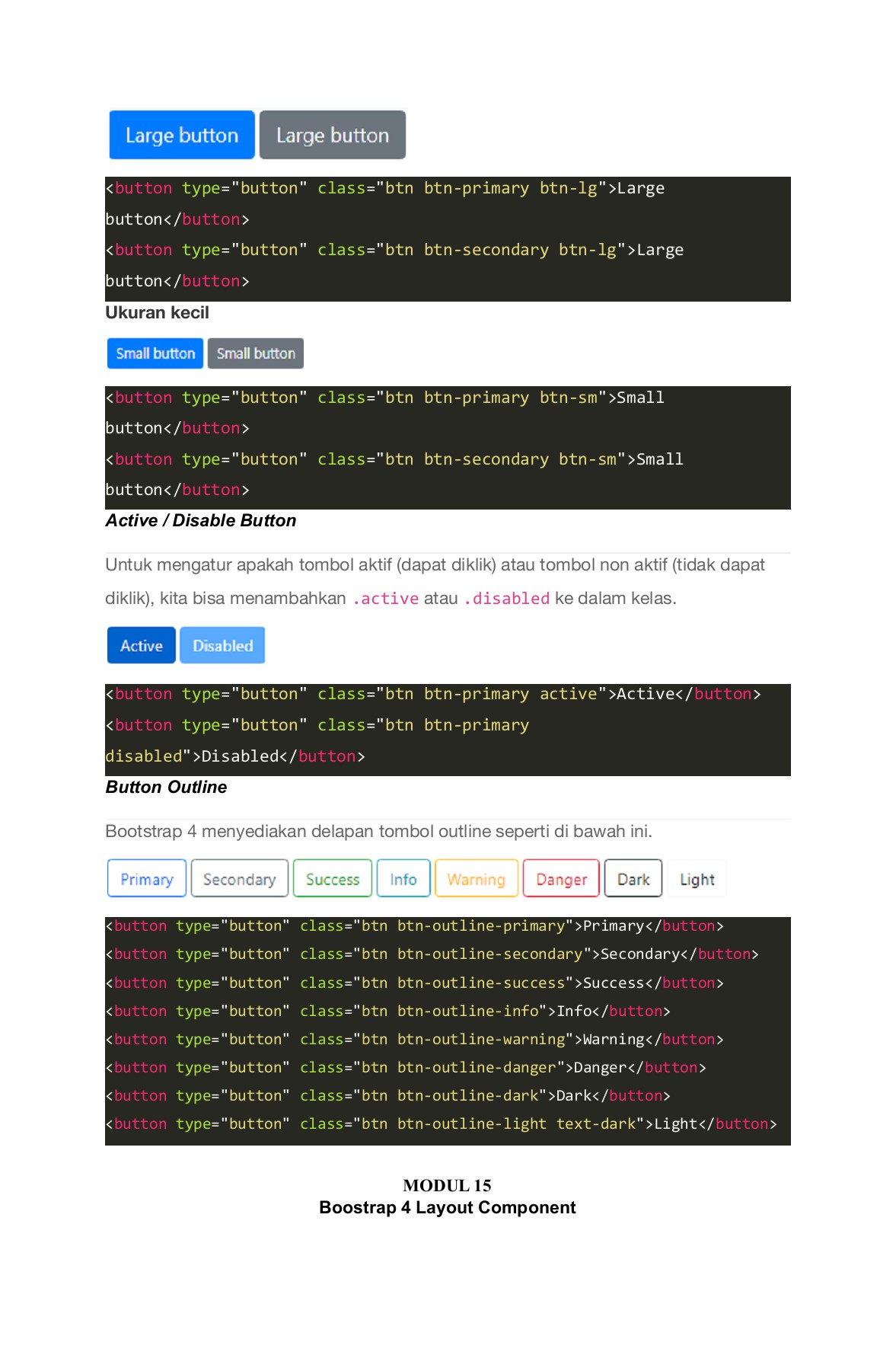
Task: Click the green Success outline button
Action: coord(333,879)
